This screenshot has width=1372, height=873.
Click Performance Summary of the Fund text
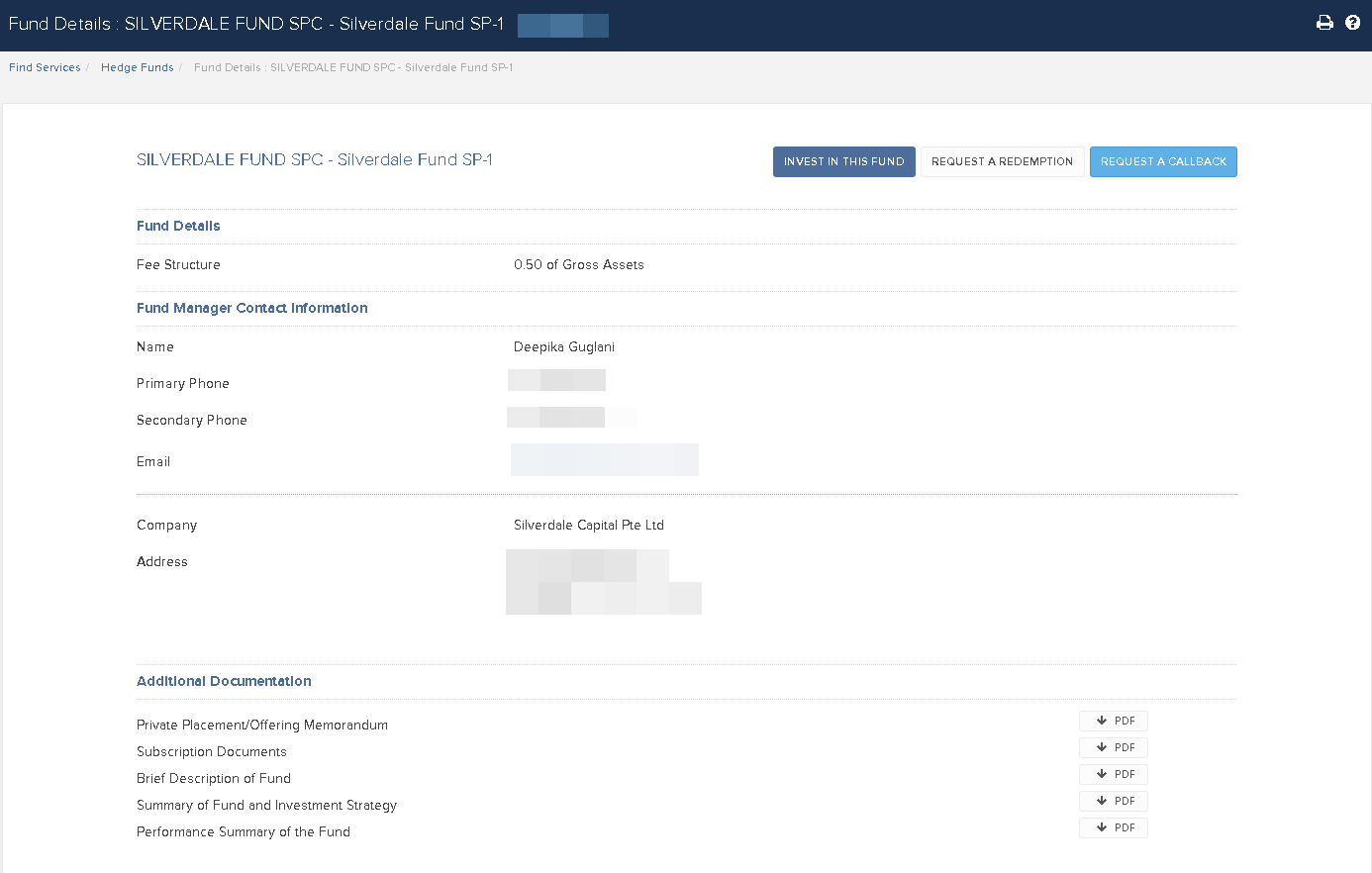coord(244,831)
